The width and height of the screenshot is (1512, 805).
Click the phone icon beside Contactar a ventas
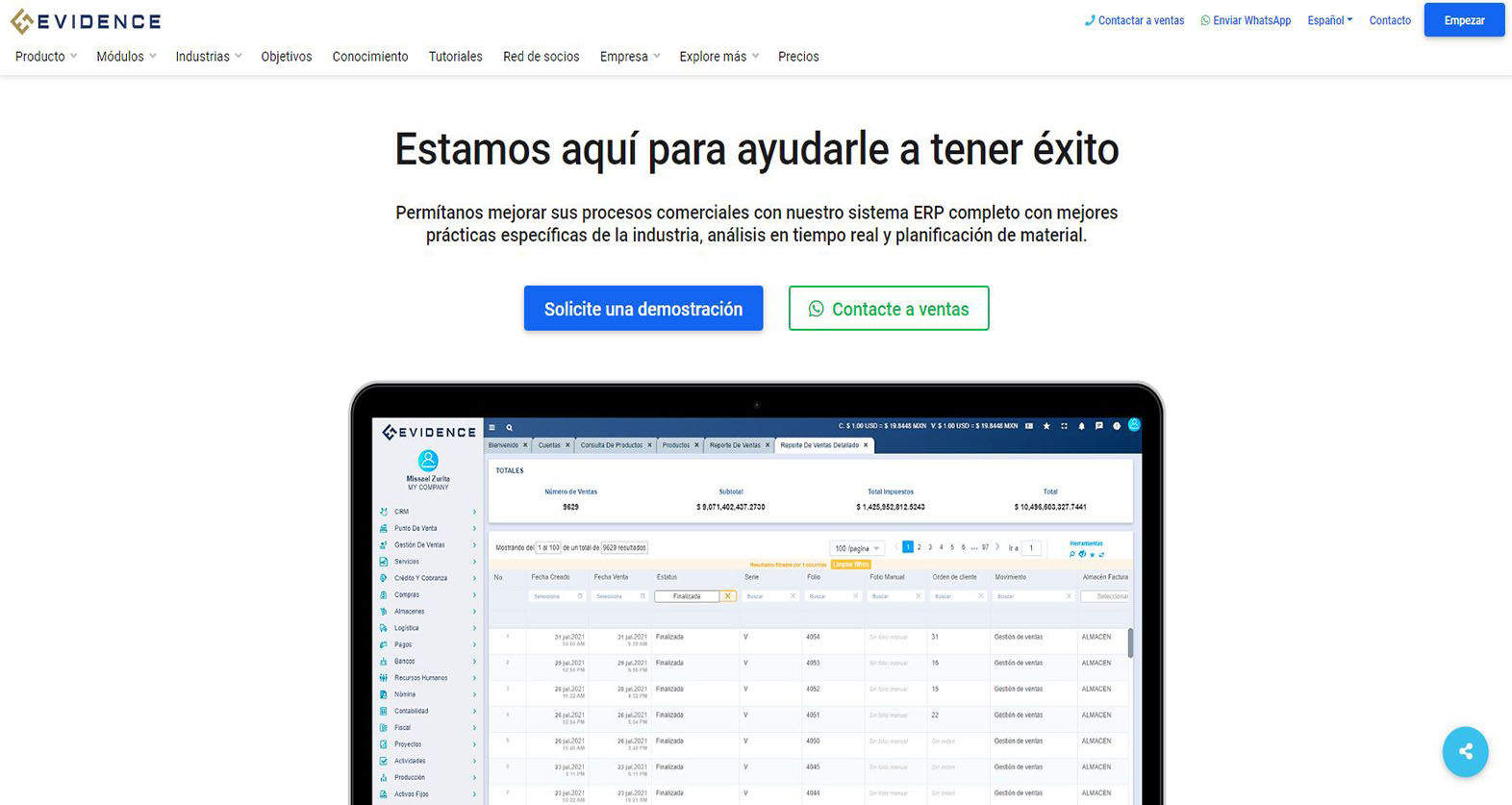[x=1090, y=20]
